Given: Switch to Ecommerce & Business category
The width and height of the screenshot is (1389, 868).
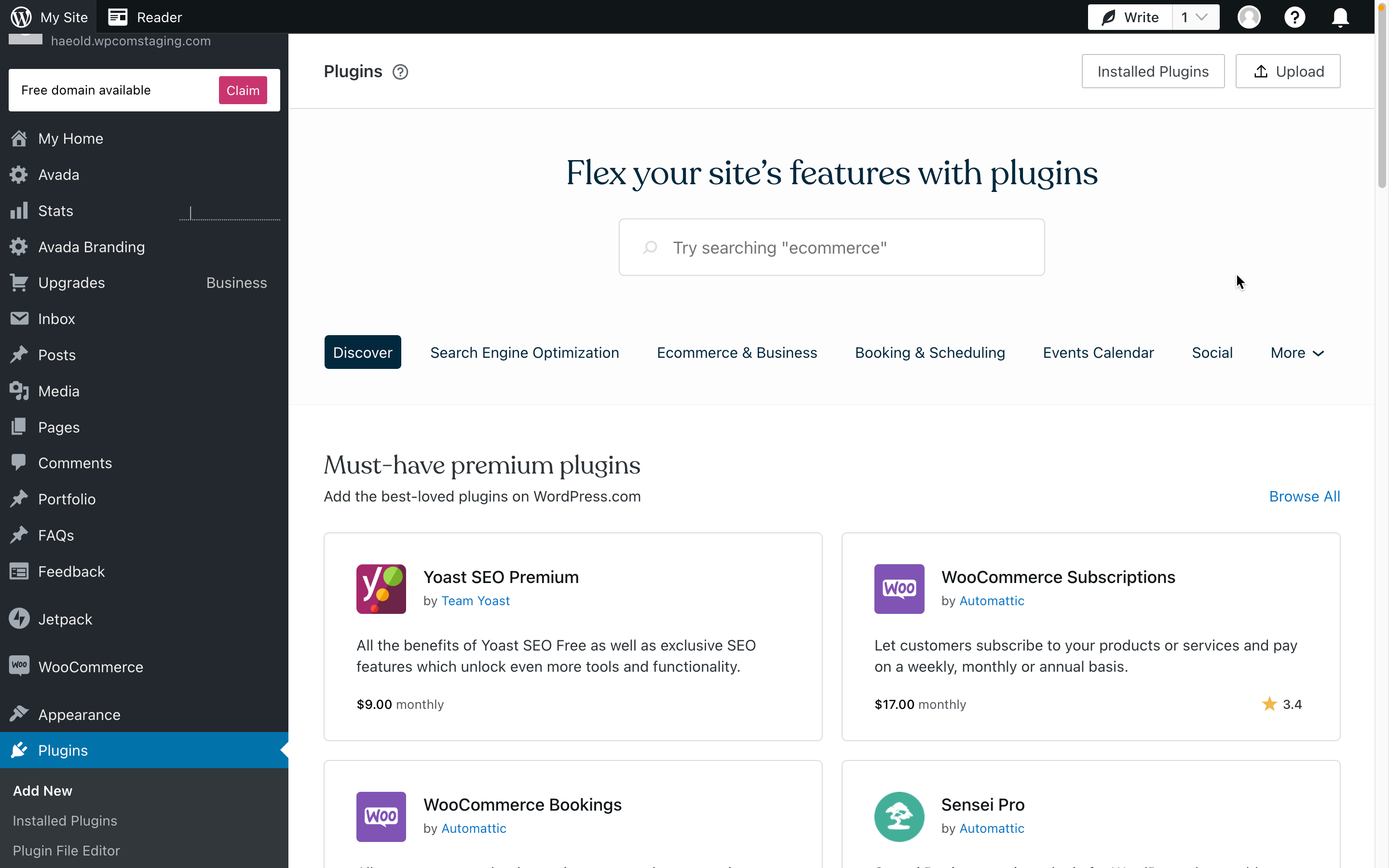Looking at the screenshot, I should (737, 353).
